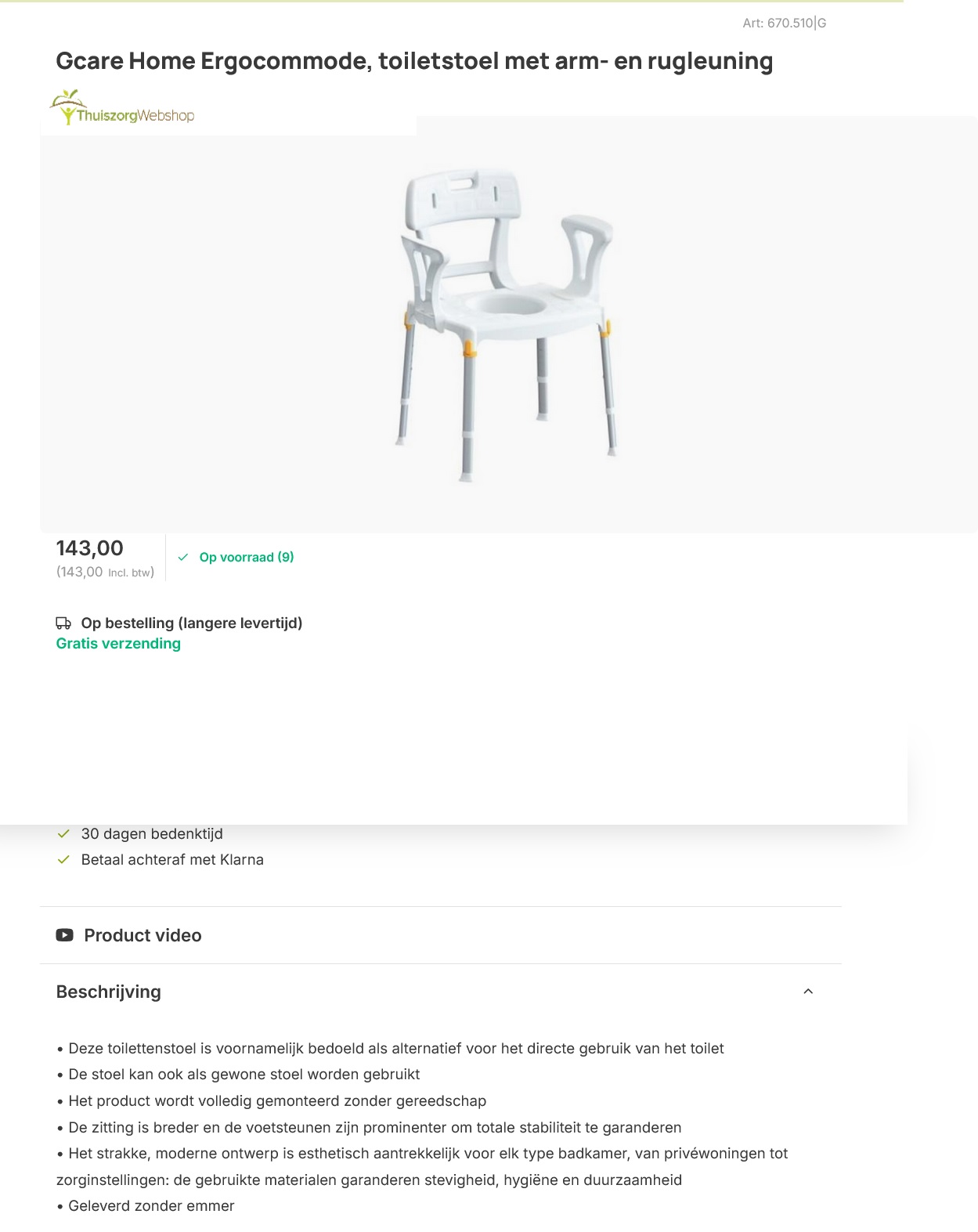978x1232 pixels.
Task: Click the YouTube play icon for Product video
Action: pyautogui.click(x=65, y=935)
